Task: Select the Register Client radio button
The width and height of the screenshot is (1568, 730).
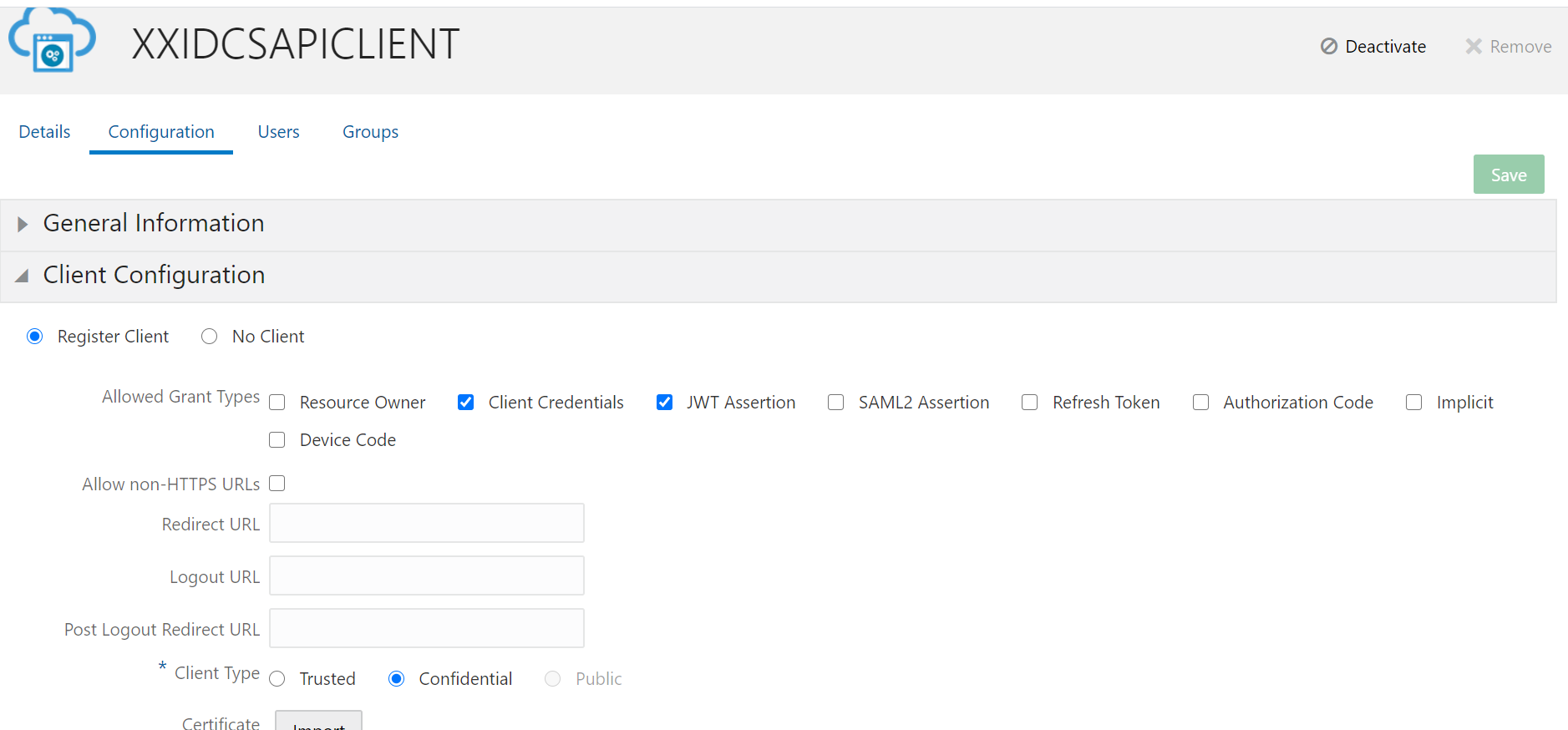Action: pos(35,337)
